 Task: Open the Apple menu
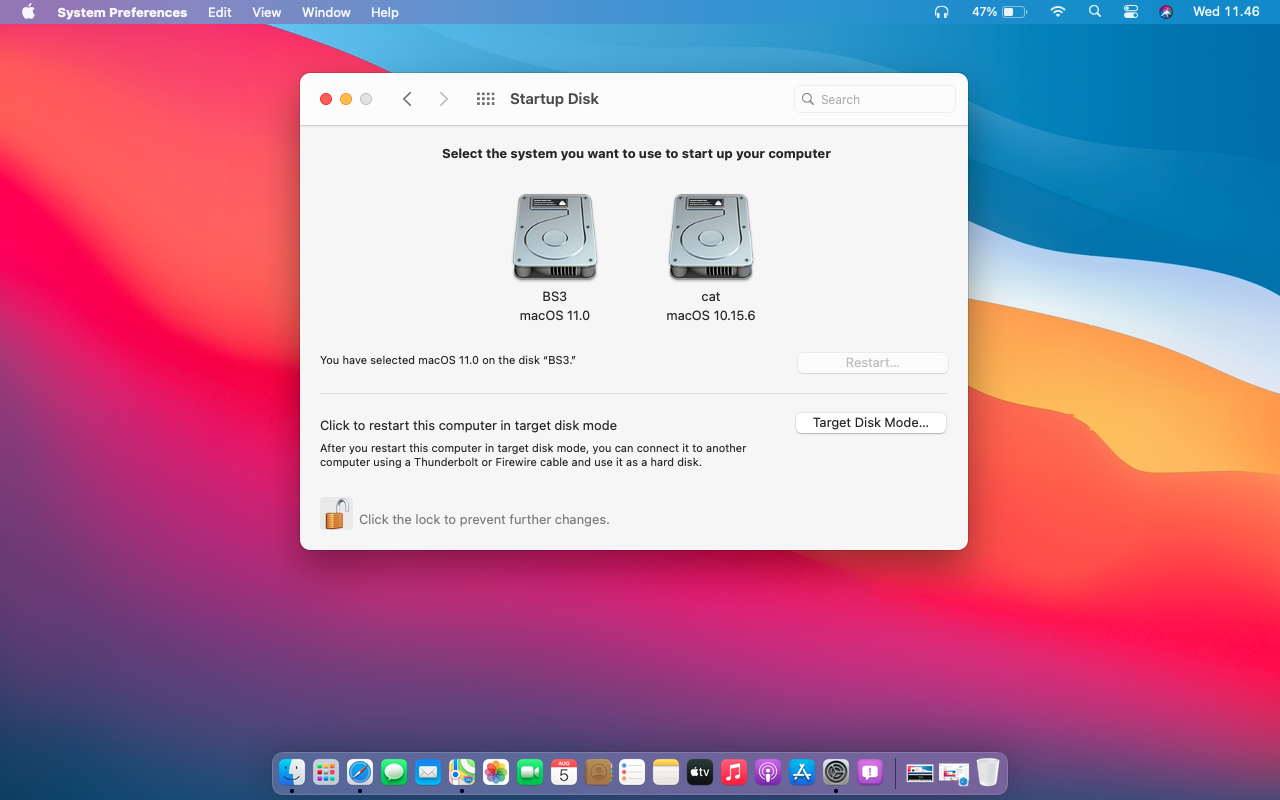click(28, 12)
